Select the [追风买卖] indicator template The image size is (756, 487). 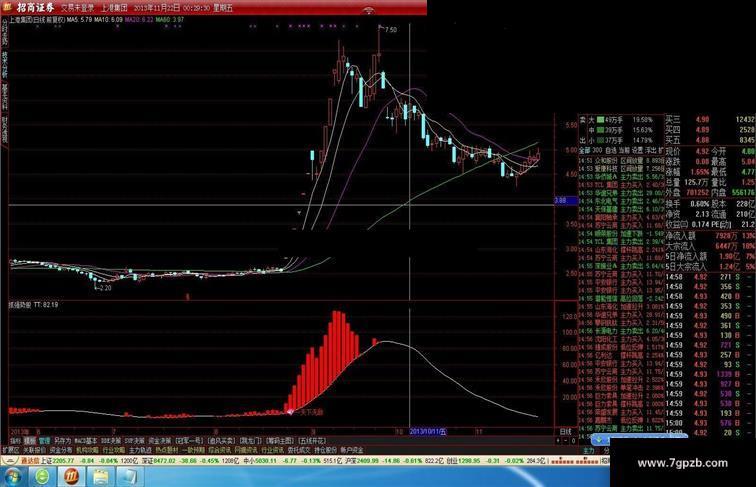pyautogui.click(x=221, y=441)
